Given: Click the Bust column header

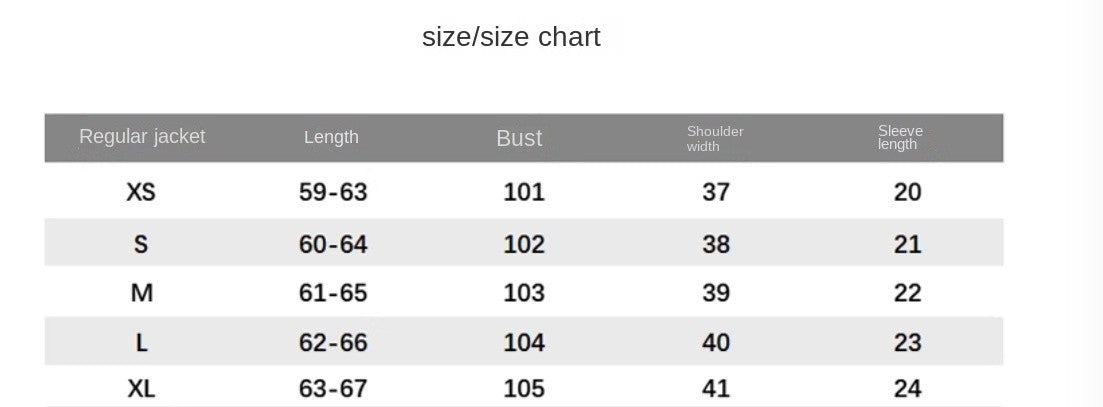Looking at the screenshot, I should (519, 138).
